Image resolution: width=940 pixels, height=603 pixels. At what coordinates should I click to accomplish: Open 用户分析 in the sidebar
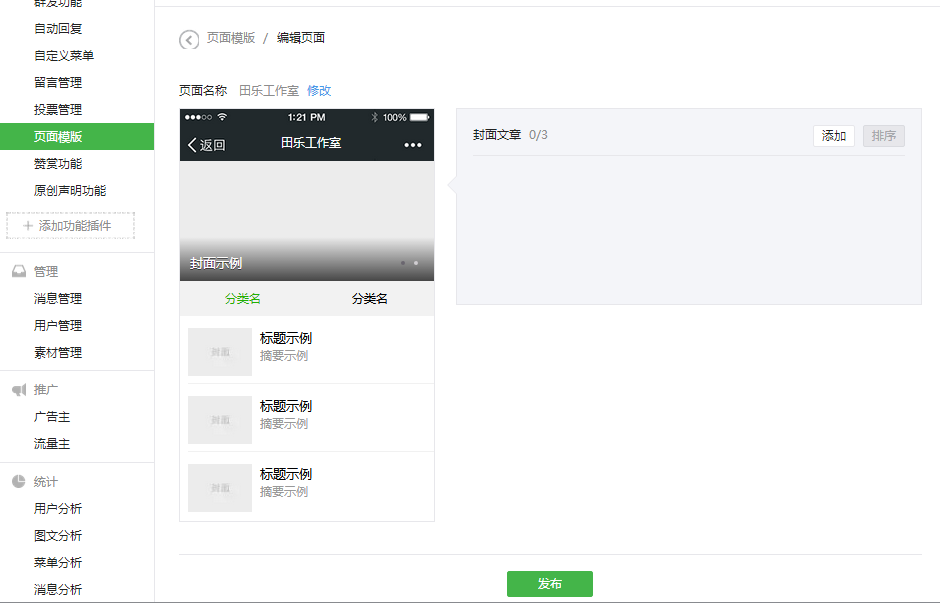pyautogui.click(x=58, y=508)
